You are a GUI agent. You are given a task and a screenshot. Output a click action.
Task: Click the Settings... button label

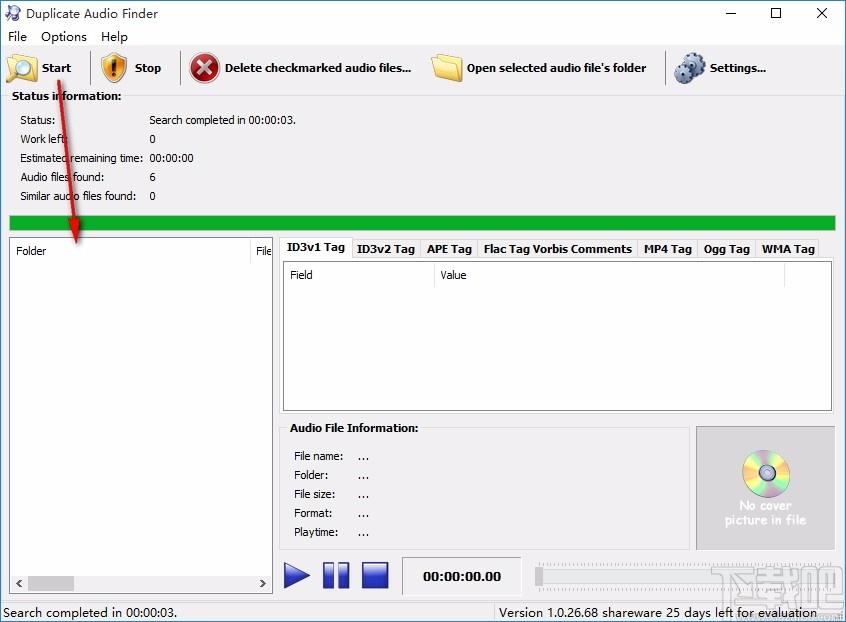738,68
